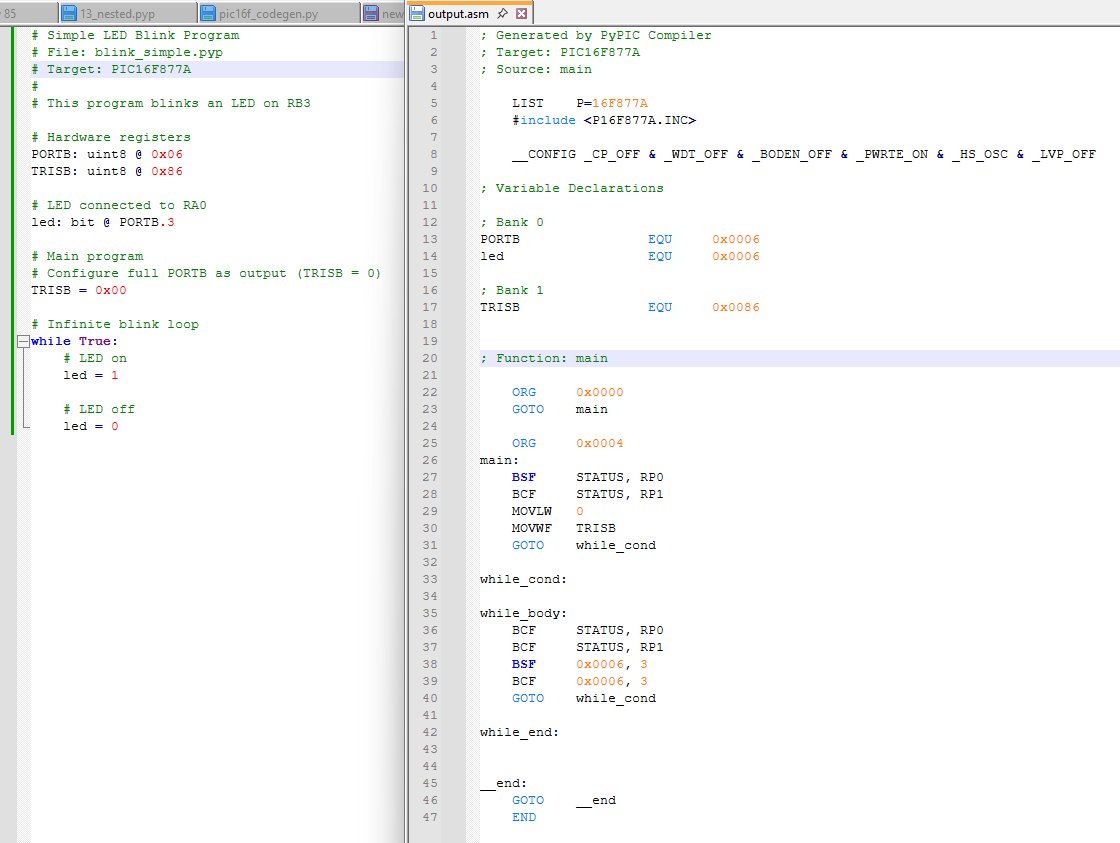
Task: Close the output.asm tab
Action: tap(521, 14)
